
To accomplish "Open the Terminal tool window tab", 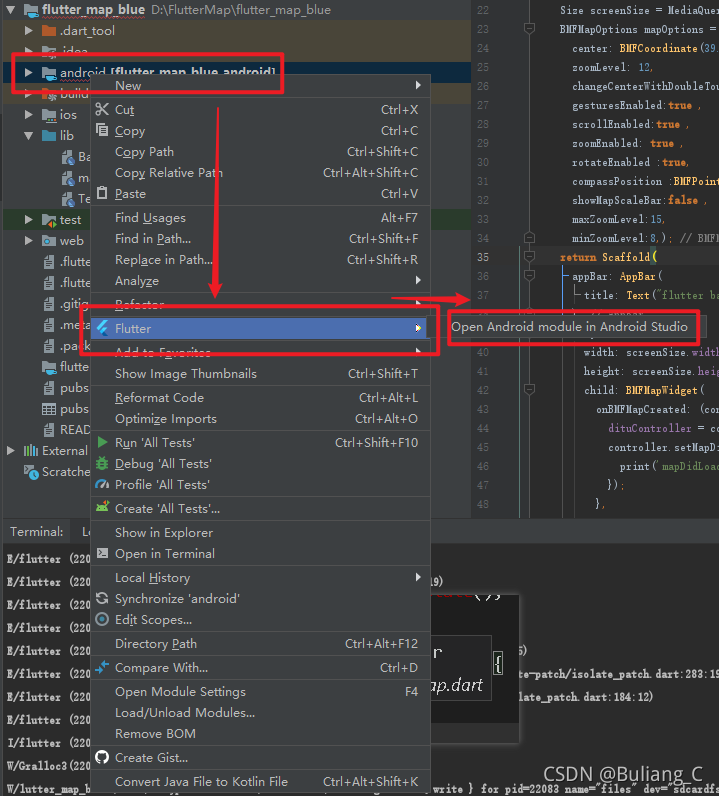I will 36,532.
